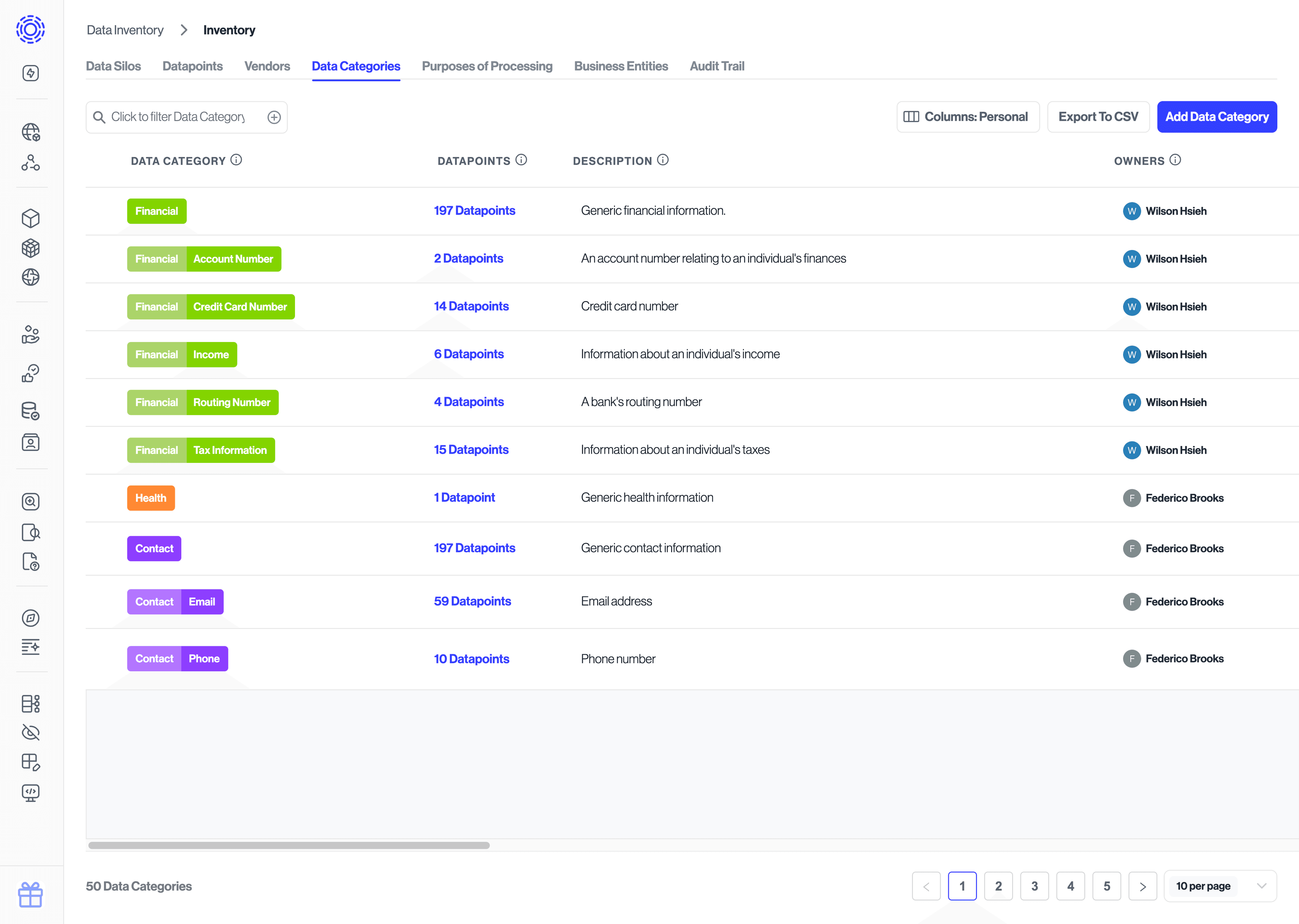
Task: Click the compass icon in the sidebar
Action: click(31, 618)
